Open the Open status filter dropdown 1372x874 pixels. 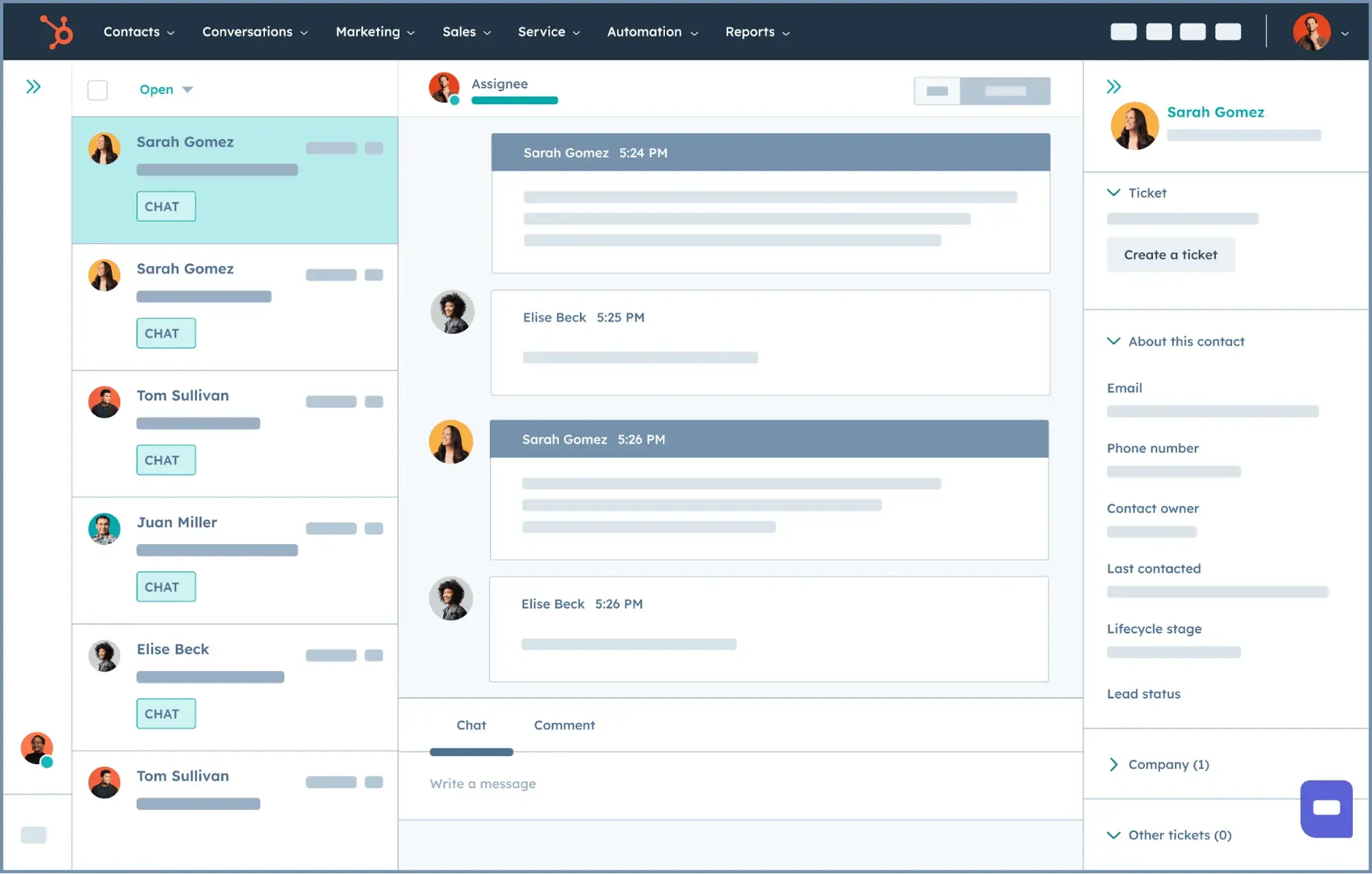(x=165, y=90)
